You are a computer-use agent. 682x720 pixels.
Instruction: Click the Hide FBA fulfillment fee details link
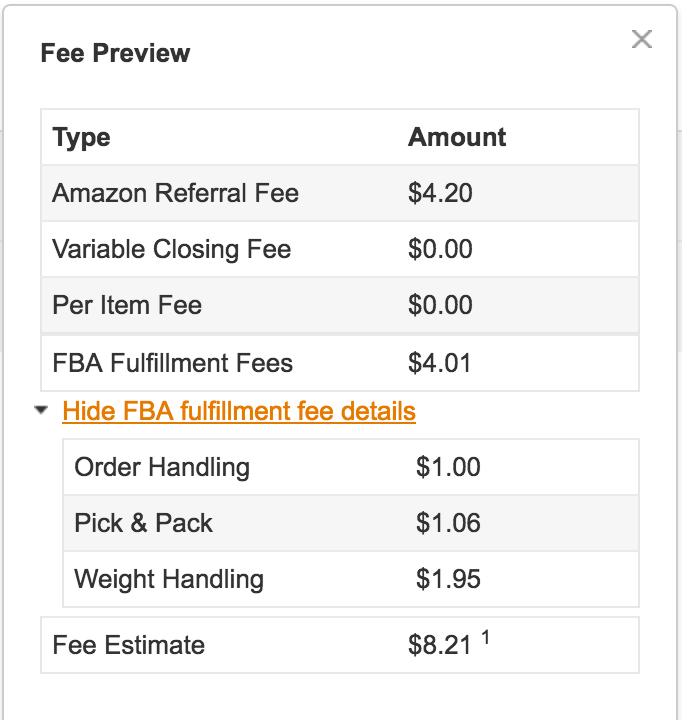239,411
